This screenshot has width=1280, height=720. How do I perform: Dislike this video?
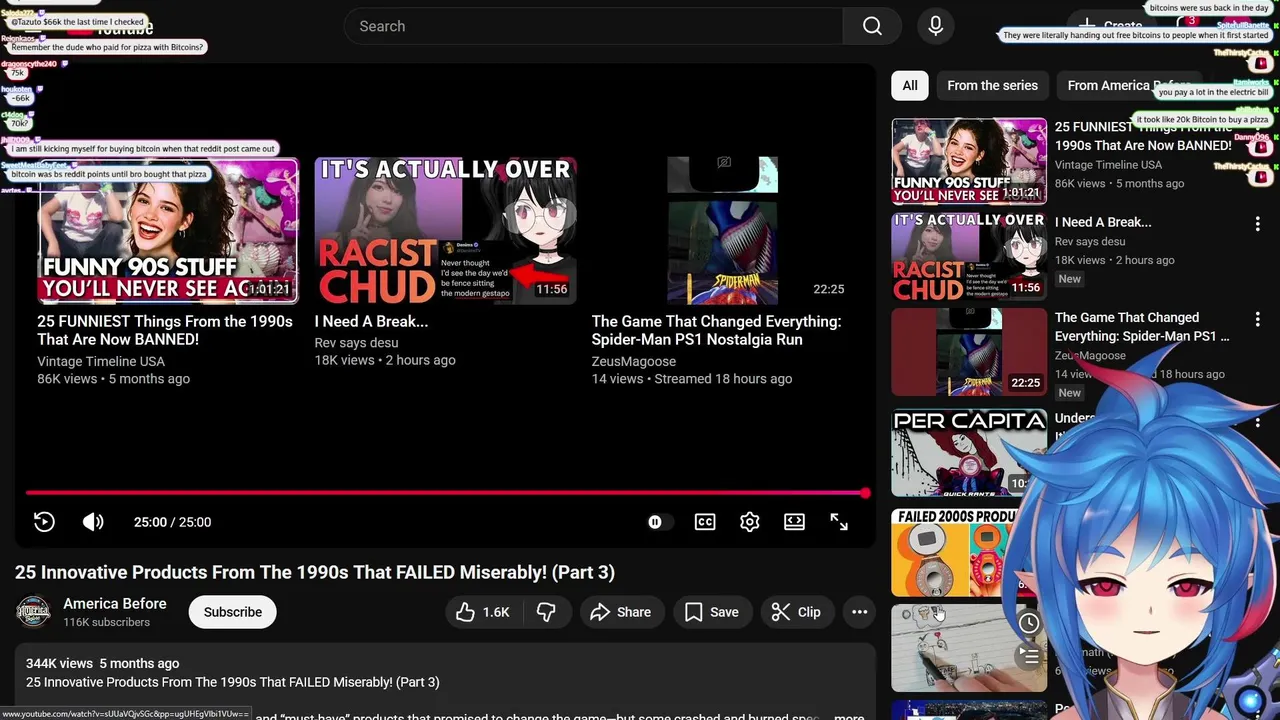pyautogui.click(x=546, y=612)
